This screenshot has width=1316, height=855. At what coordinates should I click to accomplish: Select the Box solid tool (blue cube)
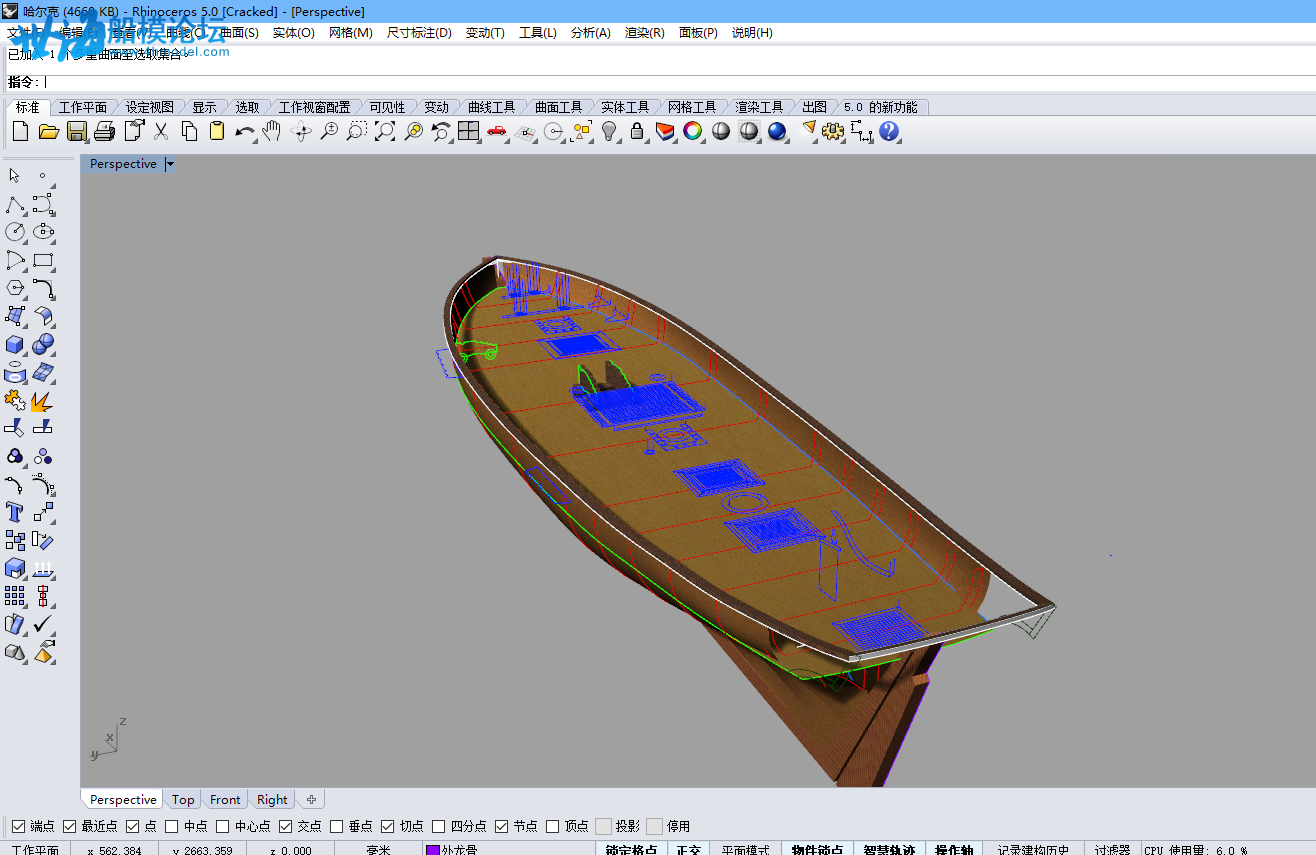(15, 345)
